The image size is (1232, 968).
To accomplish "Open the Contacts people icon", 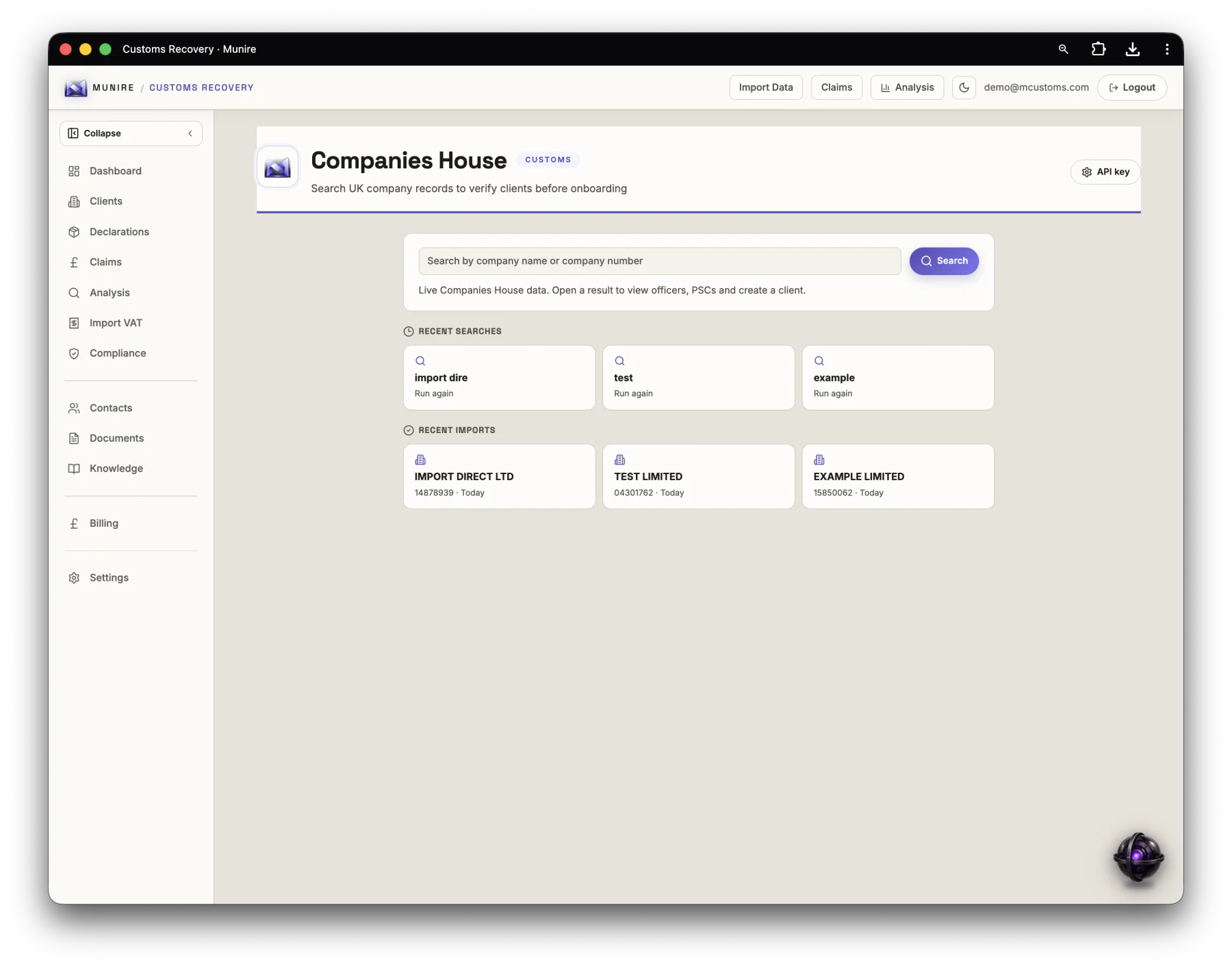I will click(74, 408).
